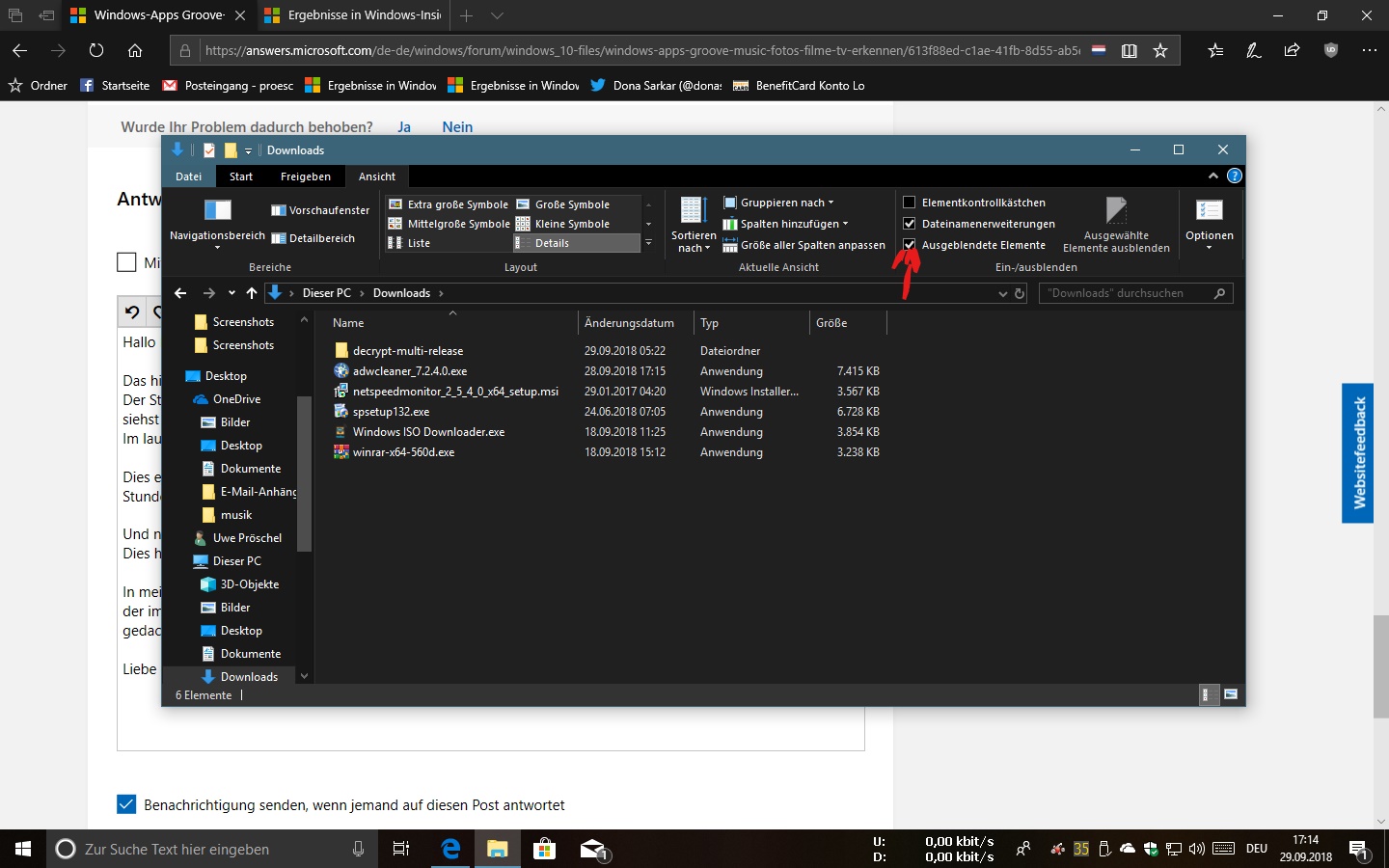Open Mail app from taskbar
Viewport: 1389px width, 868px height.
pyautogui.click(x=592, y=849)
